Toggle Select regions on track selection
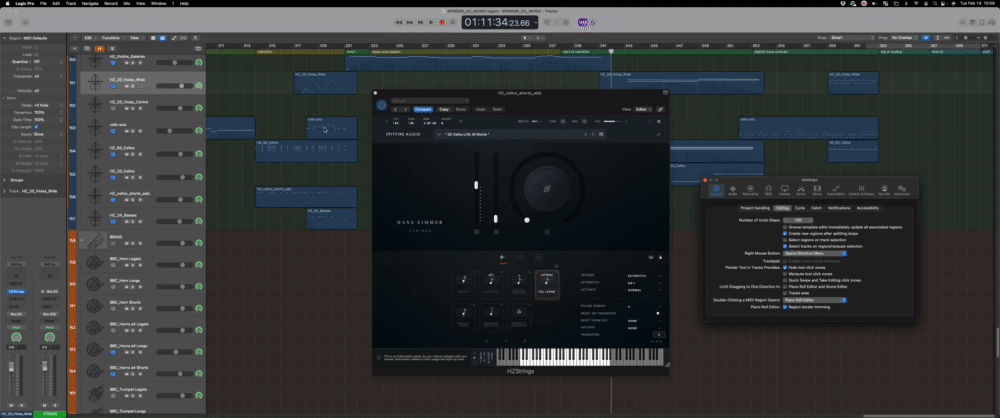The height and width of the screenshot is (418, 1000). coord(785,240)
